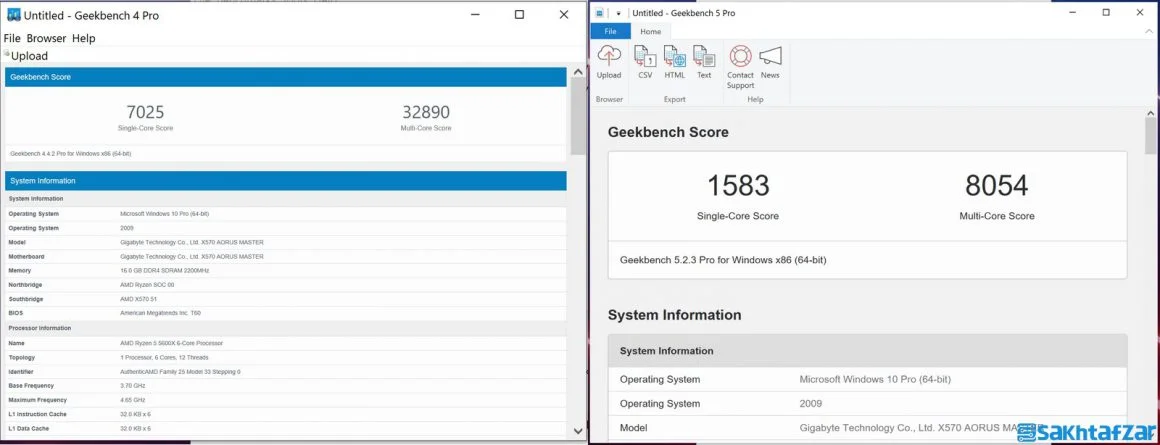
Task: Export results as Text
Action: coord(704,62)
